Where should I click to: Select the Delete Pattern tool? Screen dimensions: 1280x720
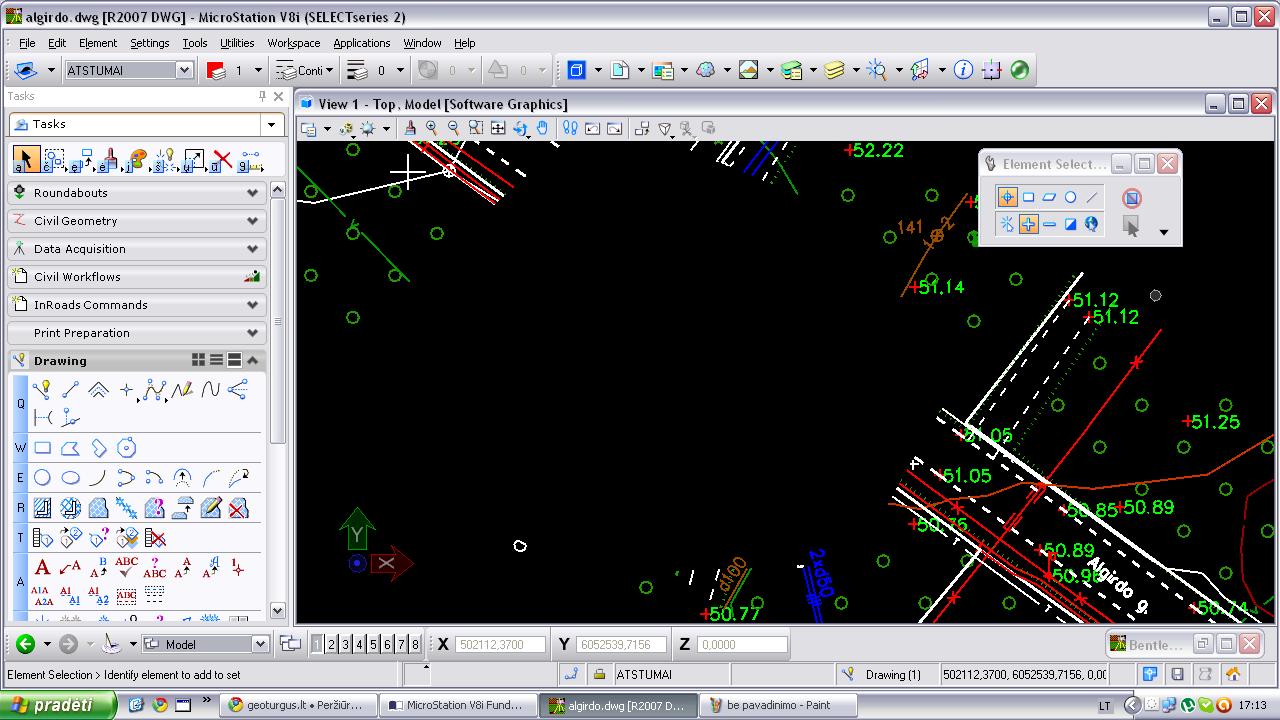[238, 508]
